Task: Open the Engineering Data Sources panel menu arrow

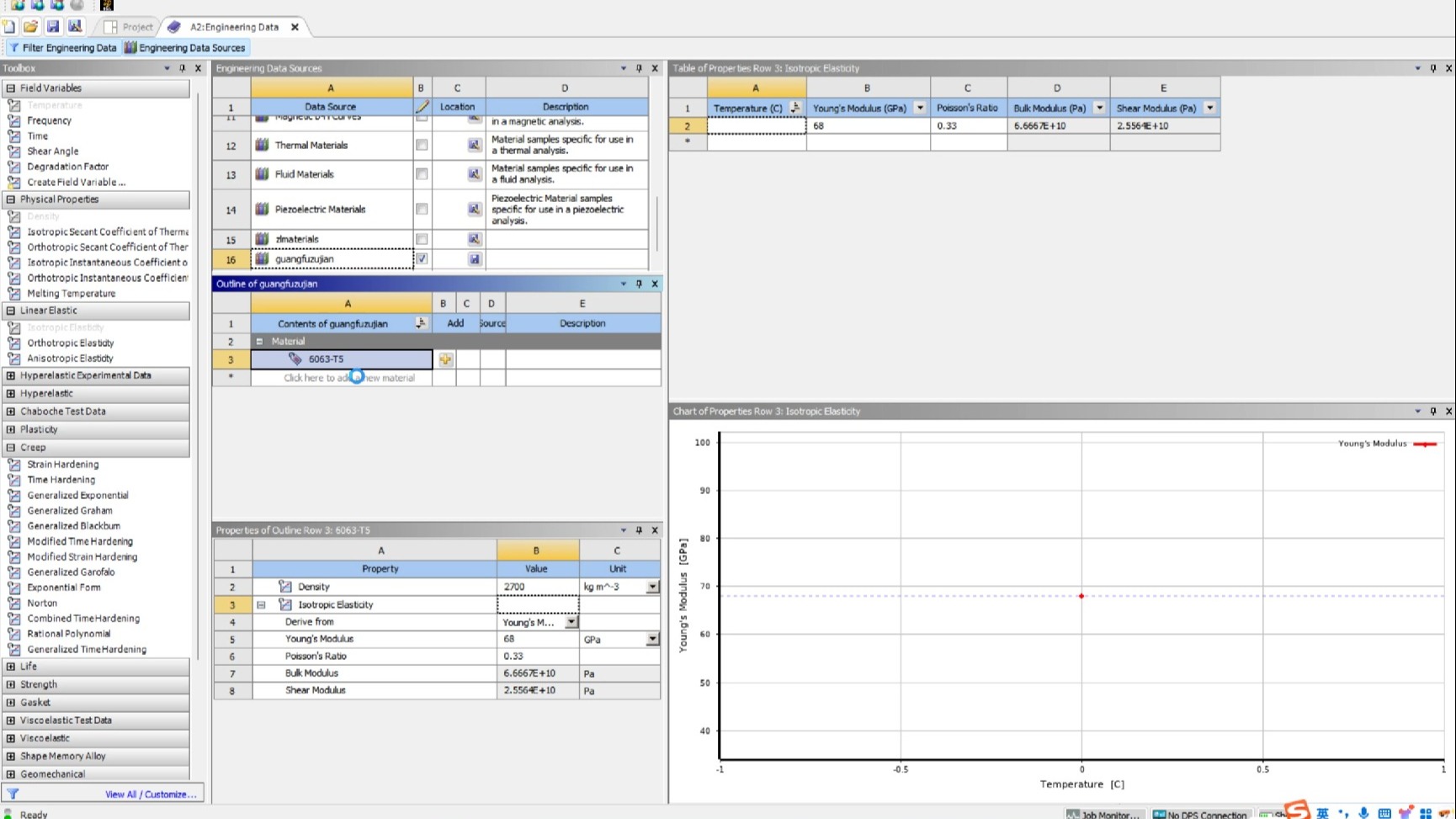Action: click(x=624, y=68)
